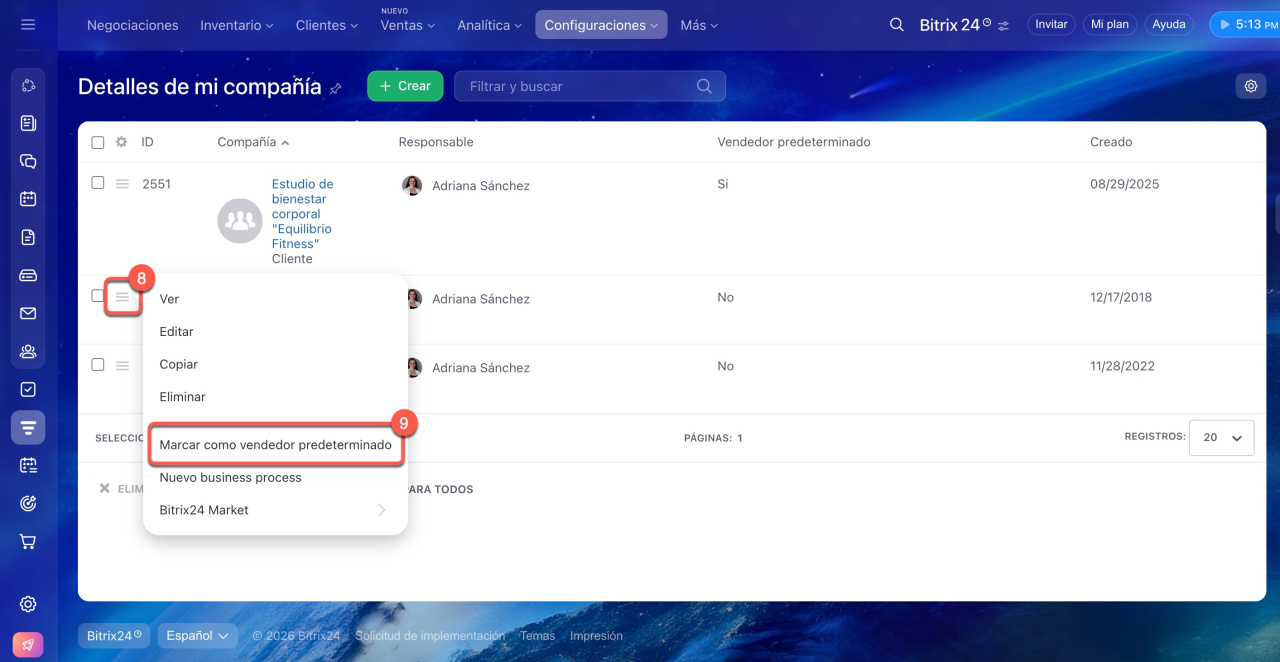Open the Español language dropdown
This screenshot has height=662, width=1280.
point(198,636)
